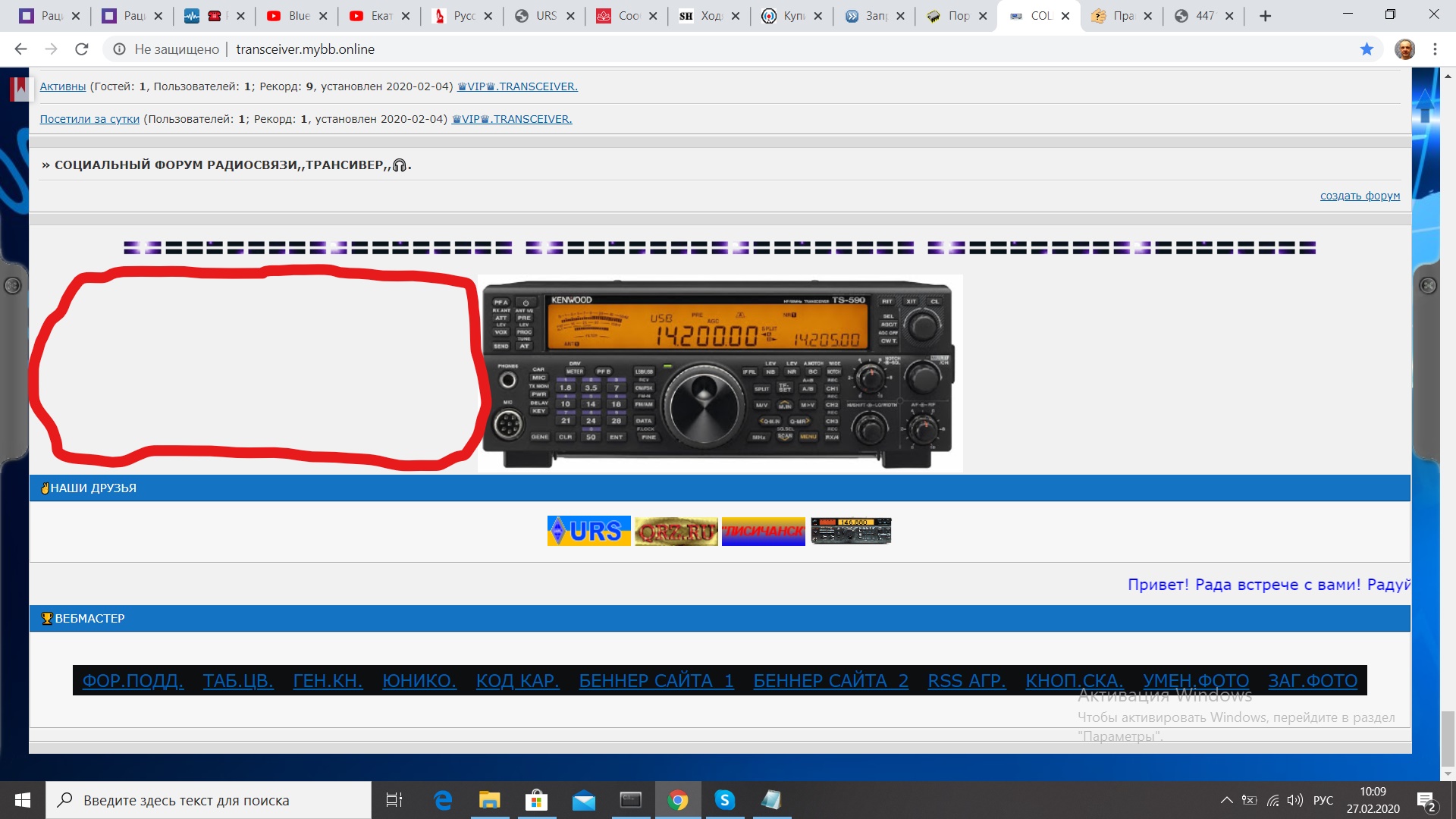1456x819 pixels.
Task: Click the scrolling Привет greeting text
Action: tap(1269, 585)
